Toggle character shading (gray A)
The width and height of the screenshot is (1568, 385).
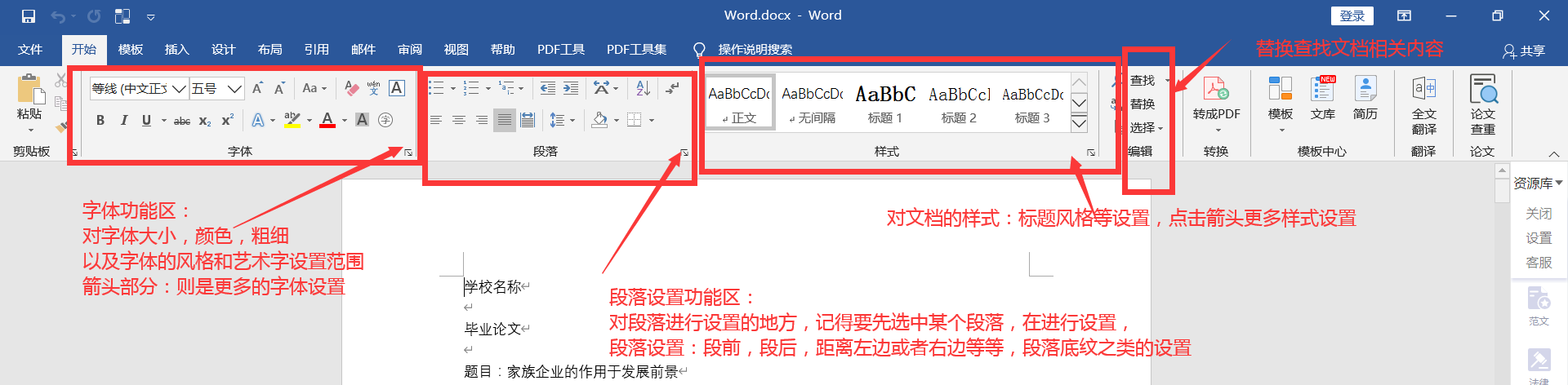pyautogui.click(x=363, y=120)
